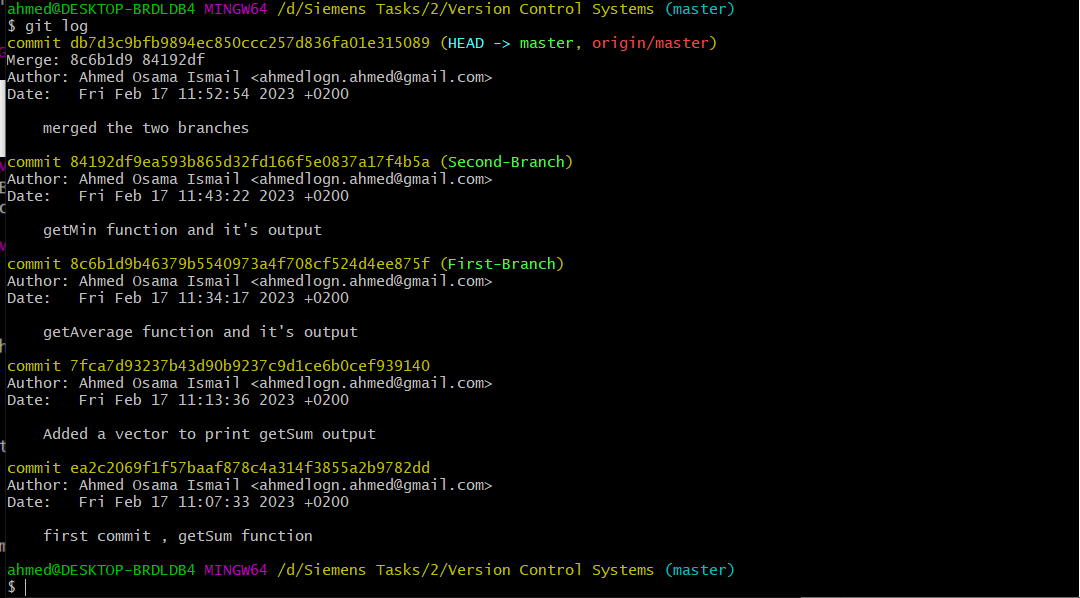The image size is (1080, 598).
Task: Click the 'Merge: 8c6b1d9 84192df' line
Action: 106,61
